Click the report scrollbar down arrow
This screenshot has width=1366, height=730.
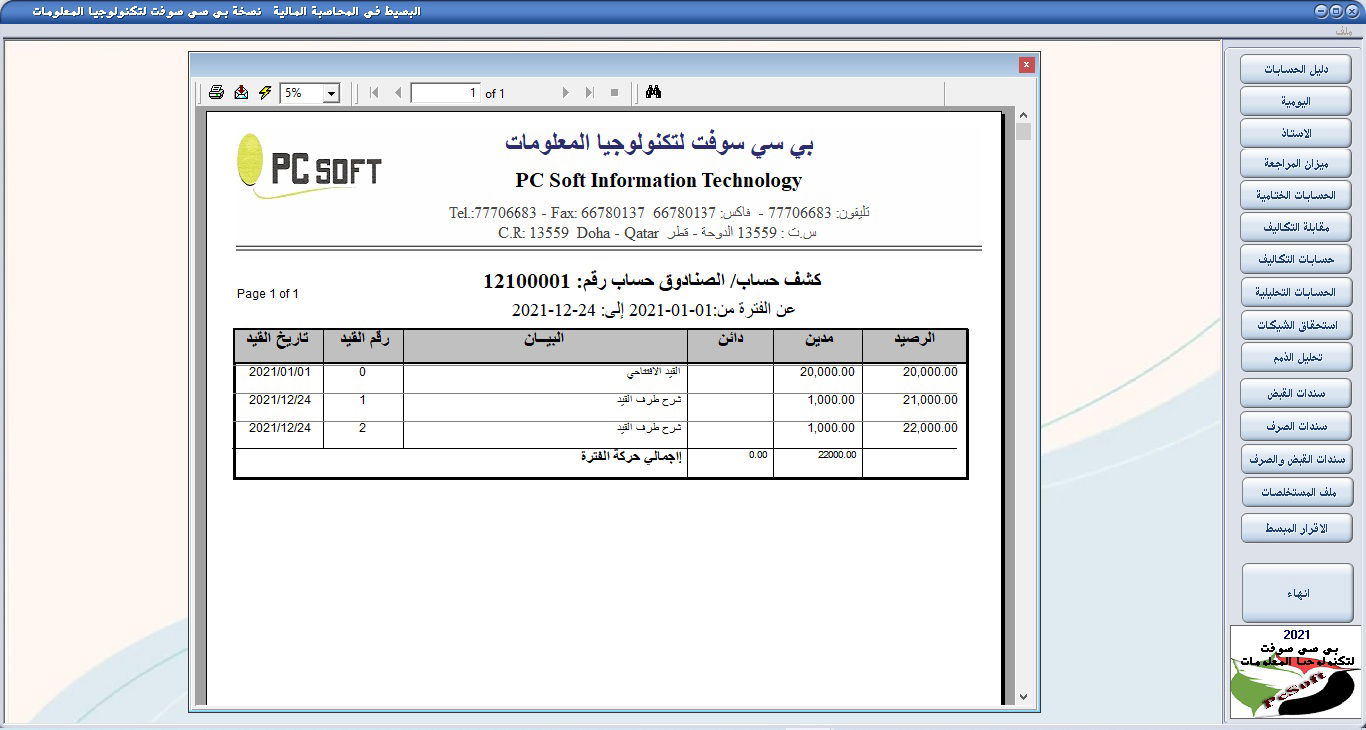pyautogui.click(x=1023, y=696)
